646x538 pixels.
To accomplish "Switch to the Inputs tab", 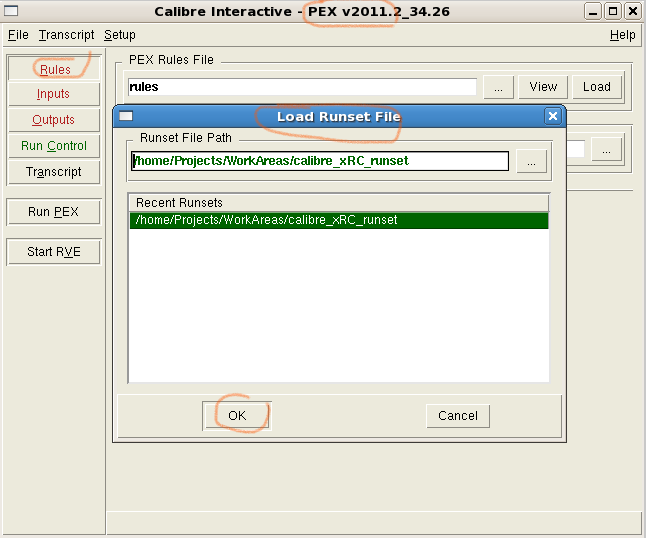I will (x=54, y=94).
